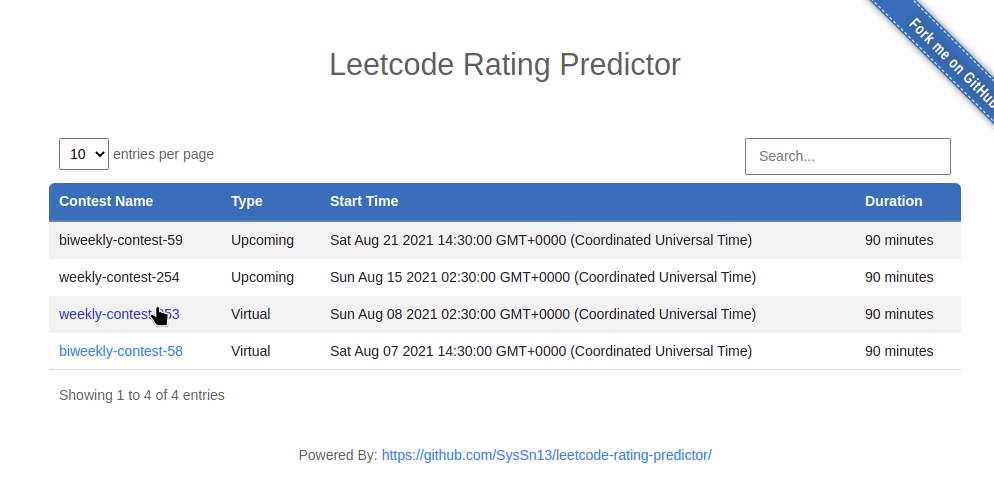Viewport: 994px width, 491px height.
Task: Click the Sat Aug 21 2021 start time
Action: point(541,241)
